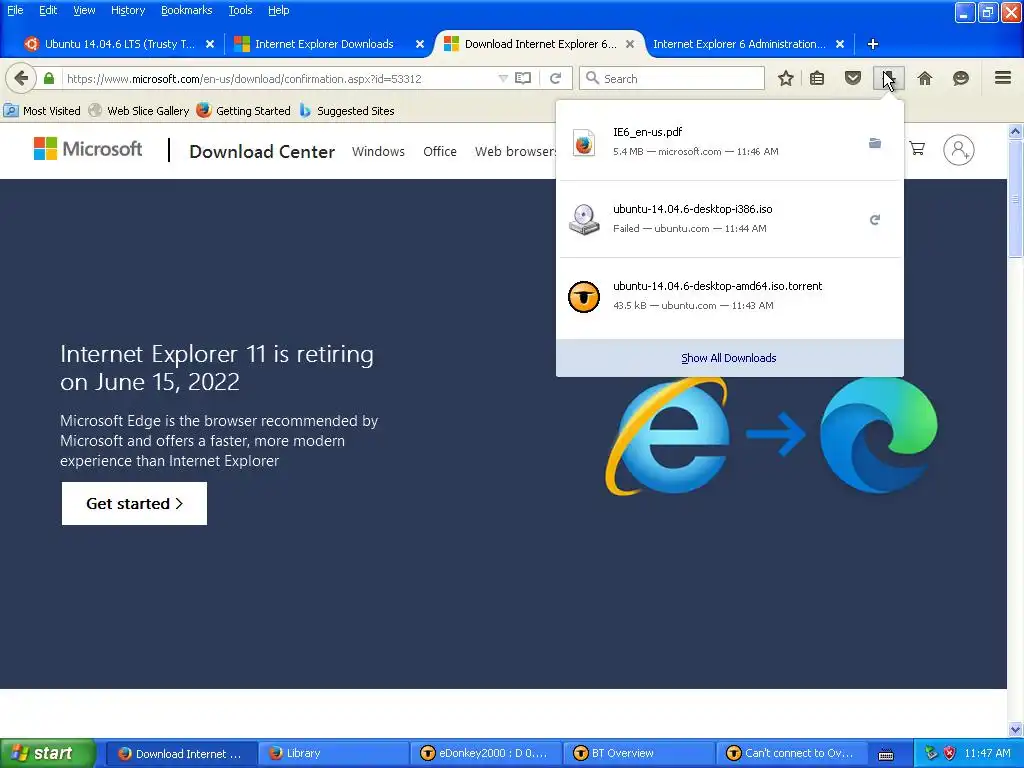Click Show All Downloads
1024x768 pixels.
729,358
